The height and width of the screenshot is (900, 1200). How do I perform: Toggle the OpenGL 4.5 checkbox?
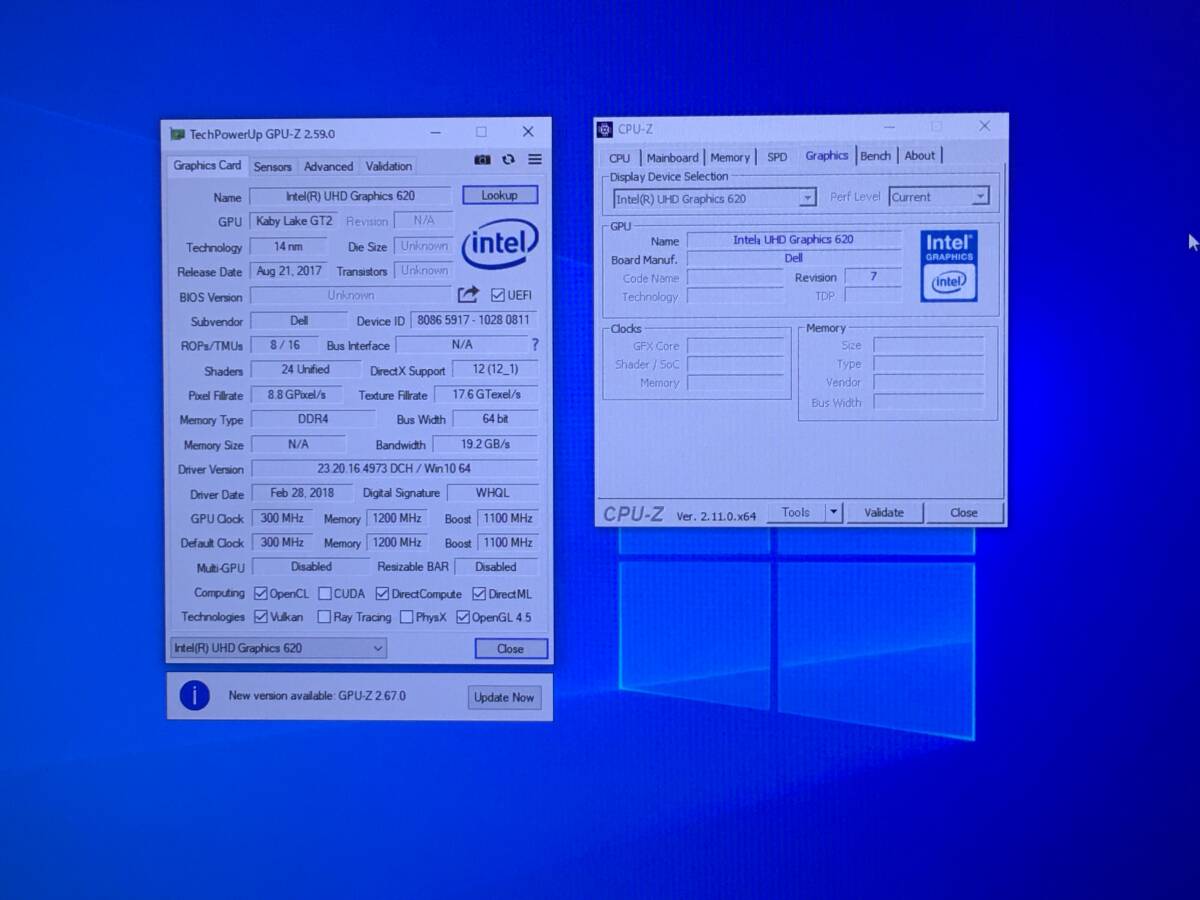(463, 617)
